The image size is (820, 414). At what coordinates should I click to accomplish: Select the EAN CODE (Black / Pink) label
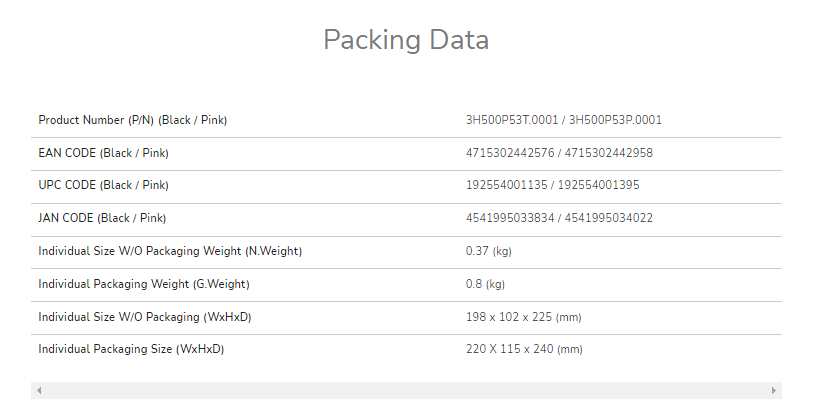pos(103,153)
